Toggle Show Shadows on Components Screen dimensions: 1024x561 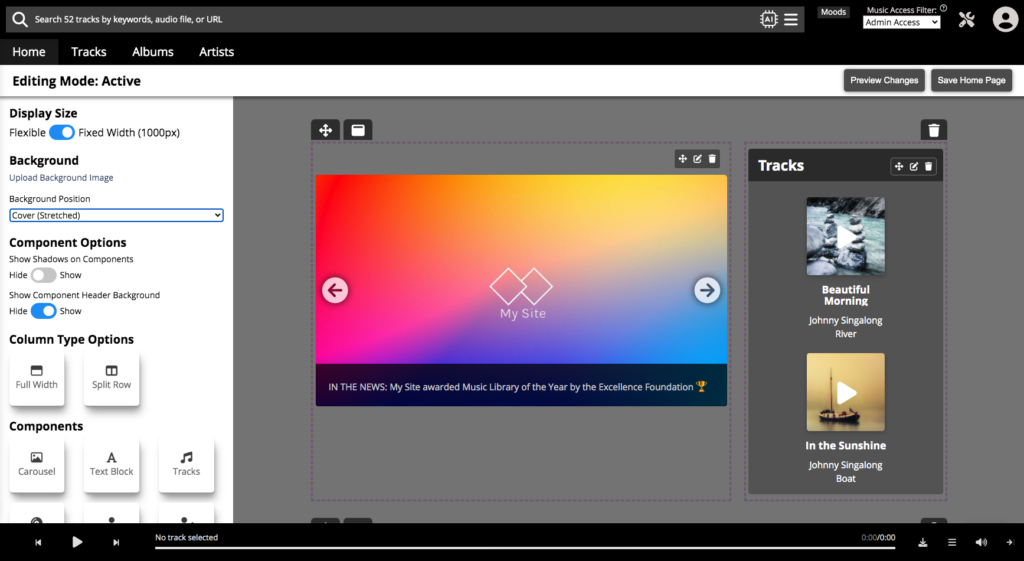point(44,275)
